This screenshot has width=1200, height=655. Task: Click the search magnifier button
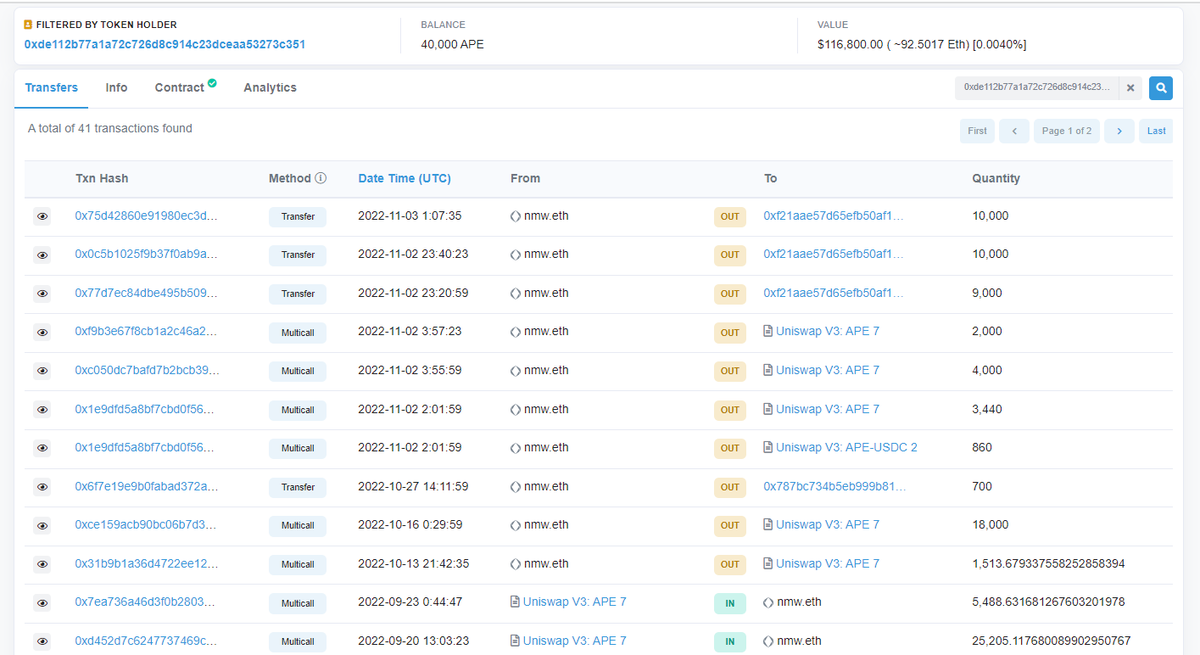1160,88
